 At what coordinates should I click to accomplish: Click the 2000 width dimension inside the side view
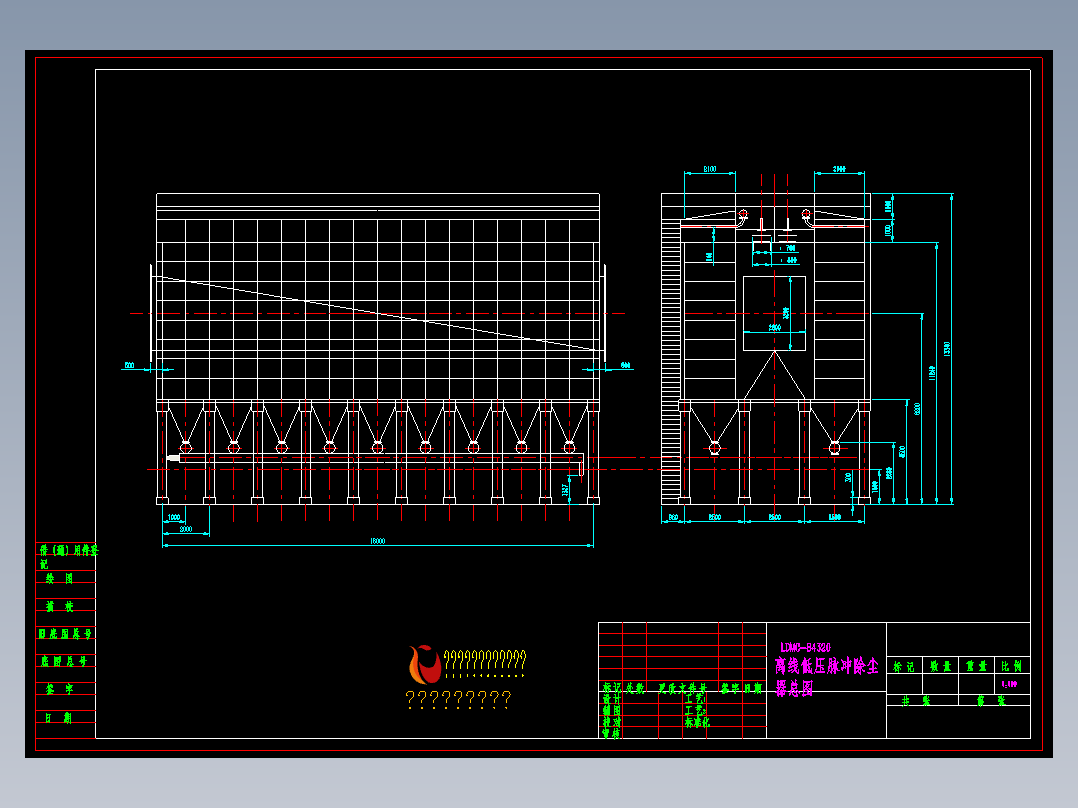pos(774,327)
